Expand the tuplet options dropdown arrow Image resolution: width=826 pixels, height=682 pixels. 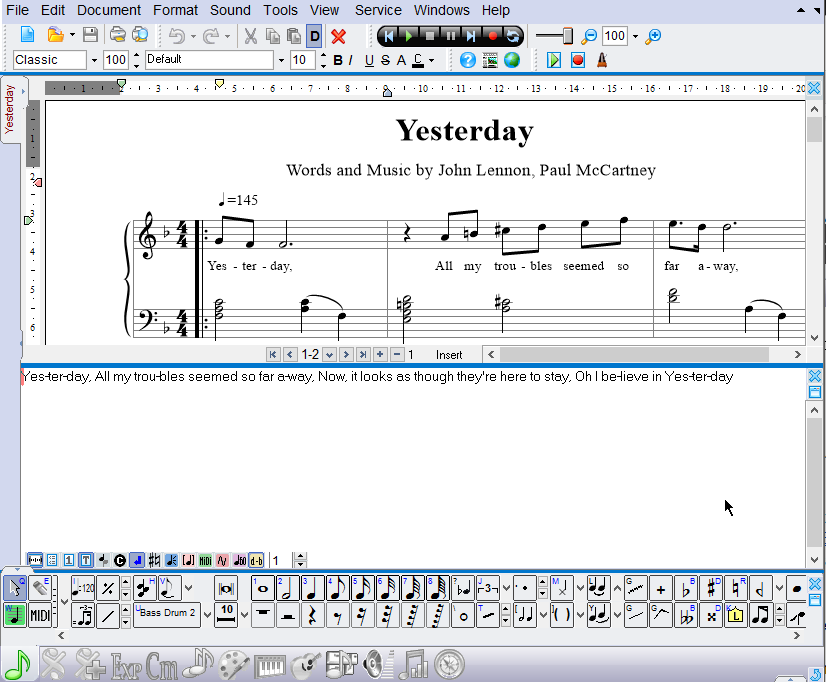point(506,588)
